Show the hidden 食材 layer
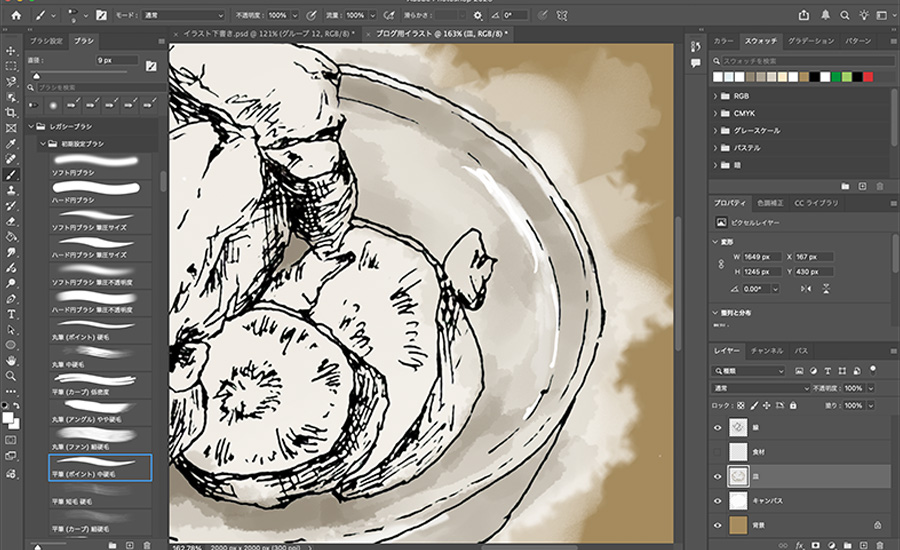The image size is (900, 550). pyautogui.click(x=717, y=451)
